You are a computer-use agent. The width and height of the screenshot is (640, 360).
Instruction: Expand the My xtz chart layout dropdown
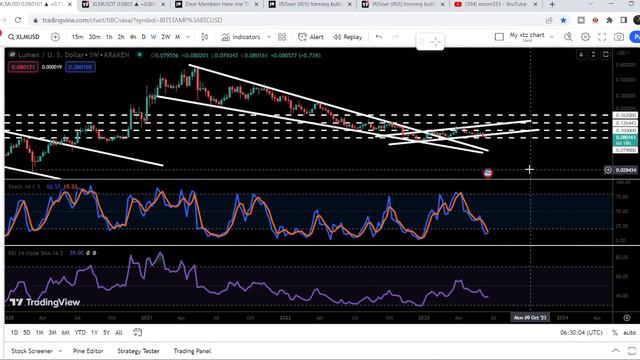click(x=552, y=37)
